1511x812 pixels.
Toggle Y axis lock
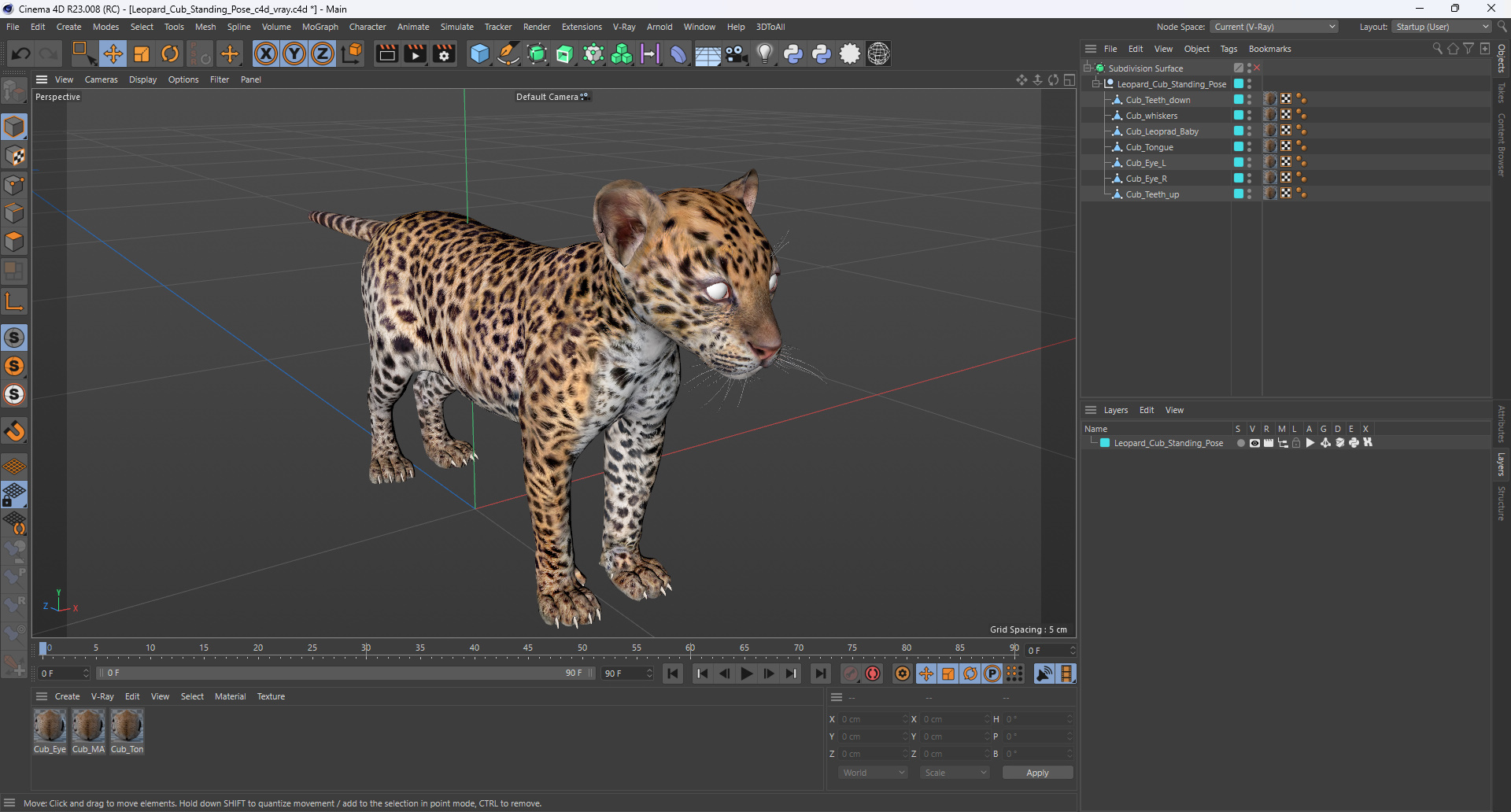point(294,54)
